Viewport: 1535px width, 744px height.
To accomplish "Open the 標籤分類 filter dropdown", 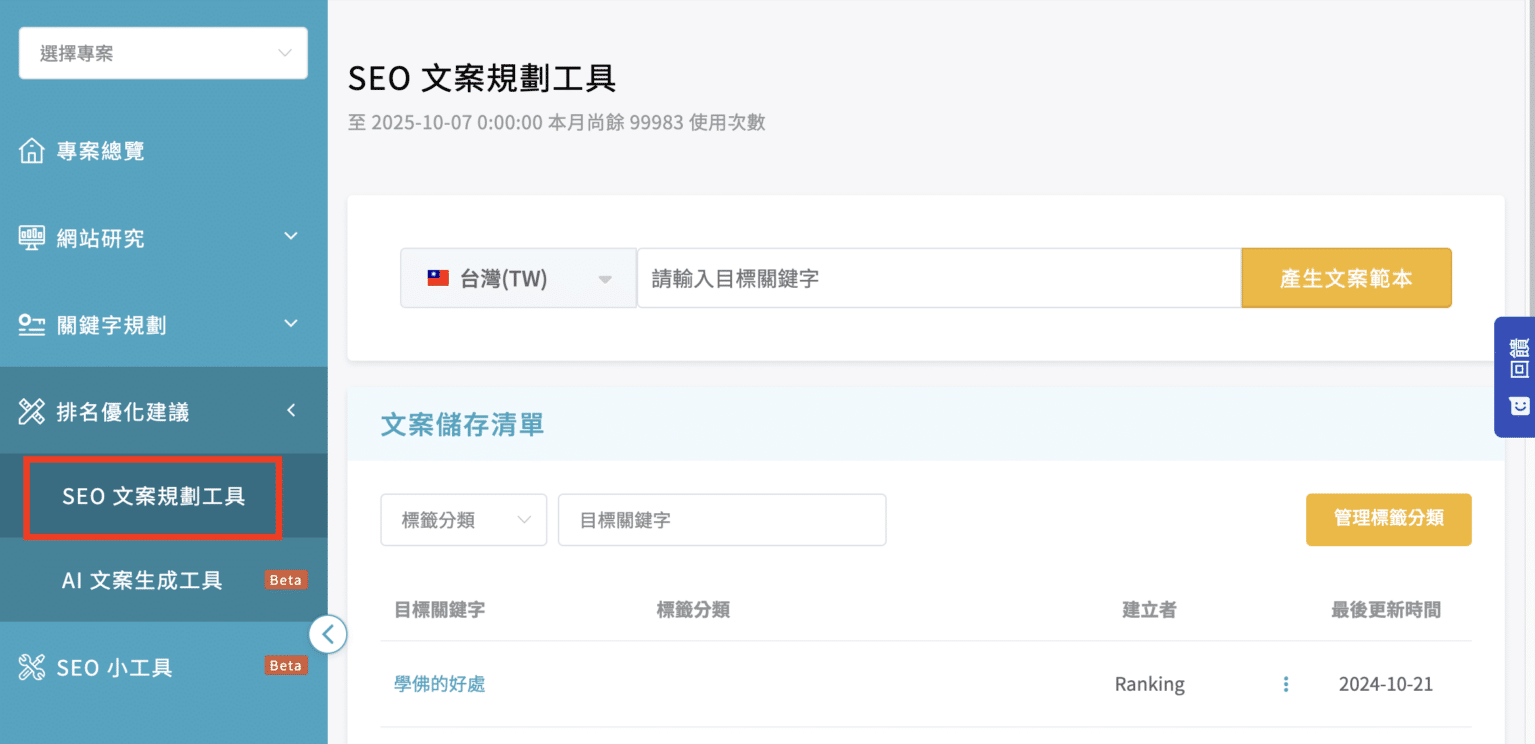I will pos(463,520).
